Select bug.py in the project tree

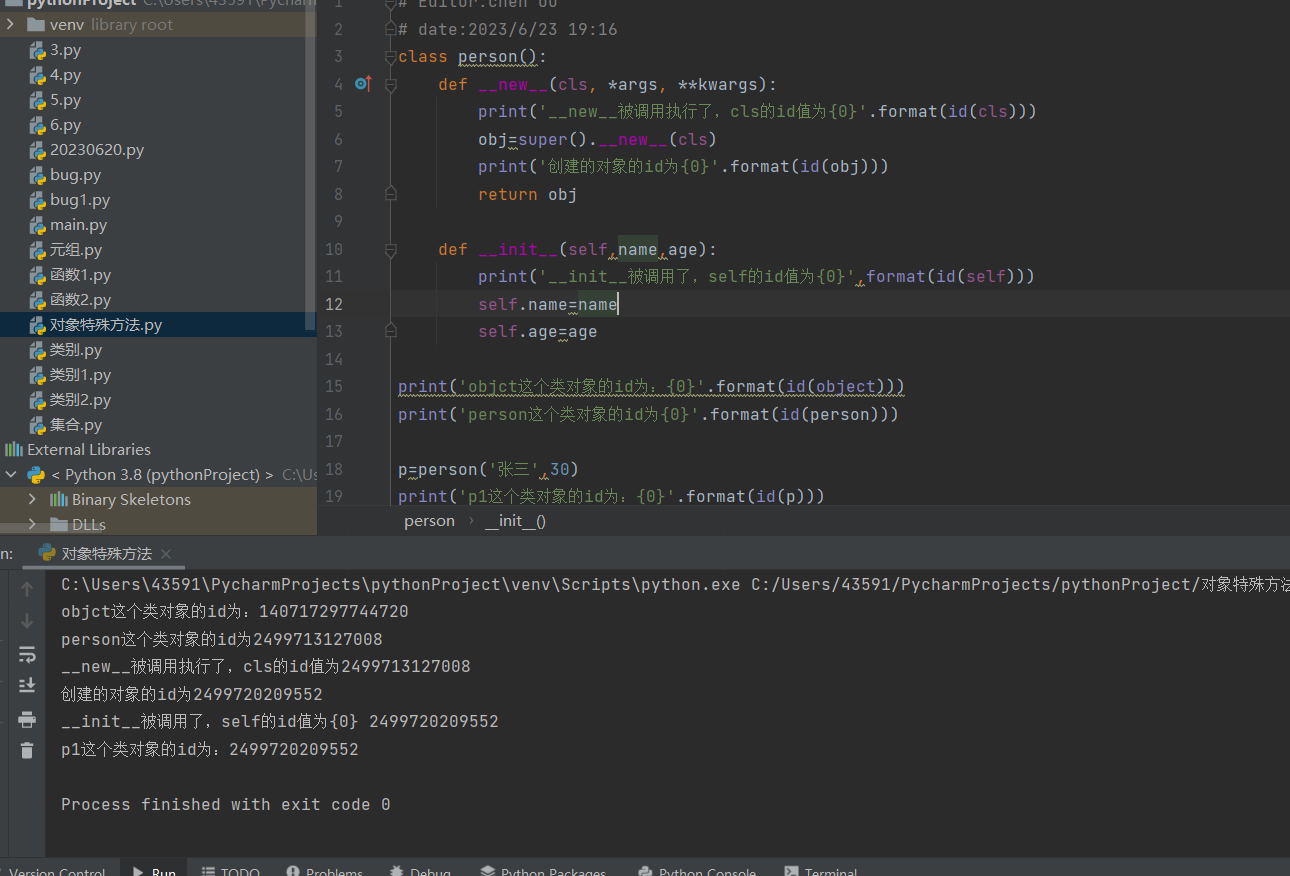75,175
